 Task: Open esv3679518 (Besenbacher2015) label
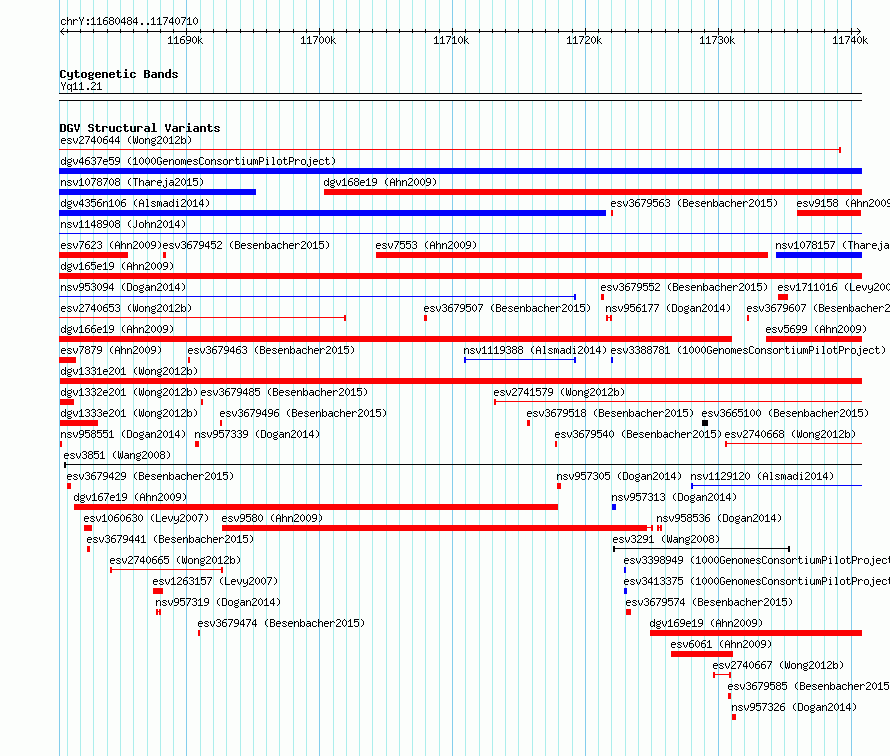pyautogui.click(x=610, y=413)
